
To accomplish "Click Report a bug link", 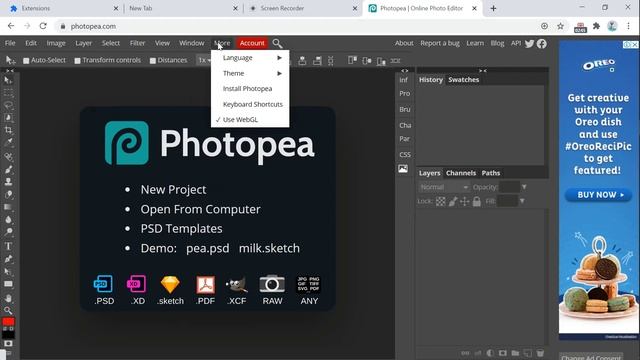I will tap(440, 43).
